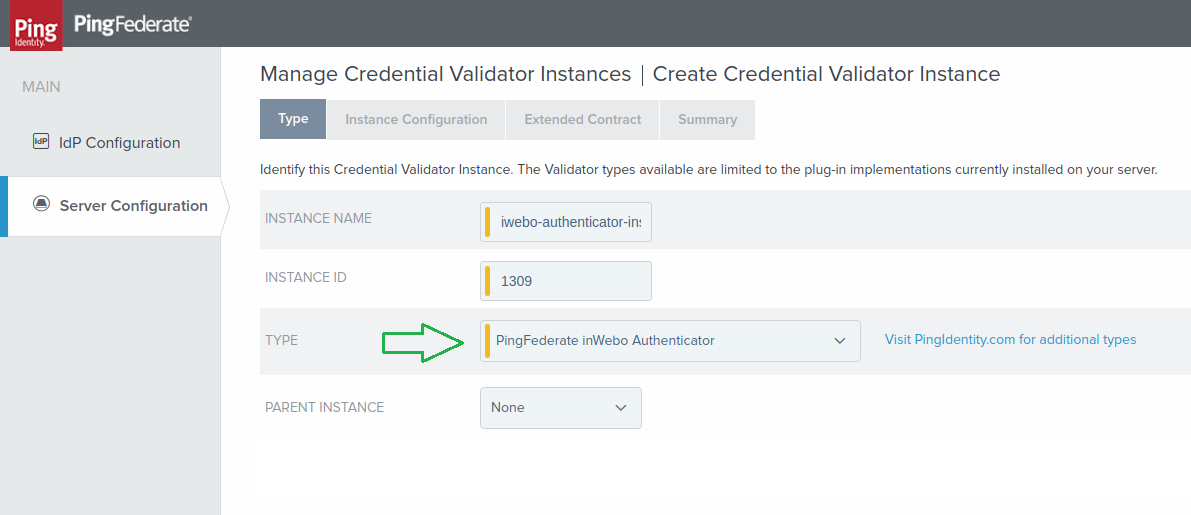Switch to Instance Configuration tab
The height and width of the screenshot is (515, 1191).
point(416,119)
